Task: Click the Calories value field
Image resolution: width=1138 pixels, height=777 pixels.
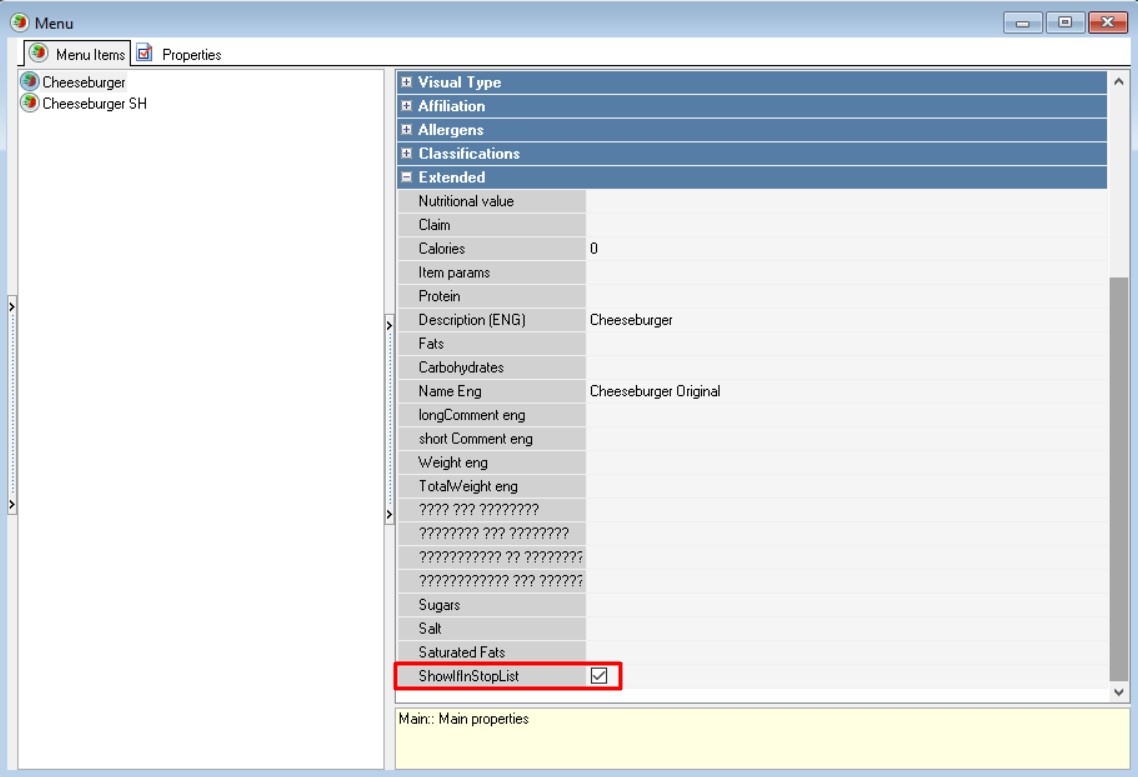Action: (x=845, y=249)
